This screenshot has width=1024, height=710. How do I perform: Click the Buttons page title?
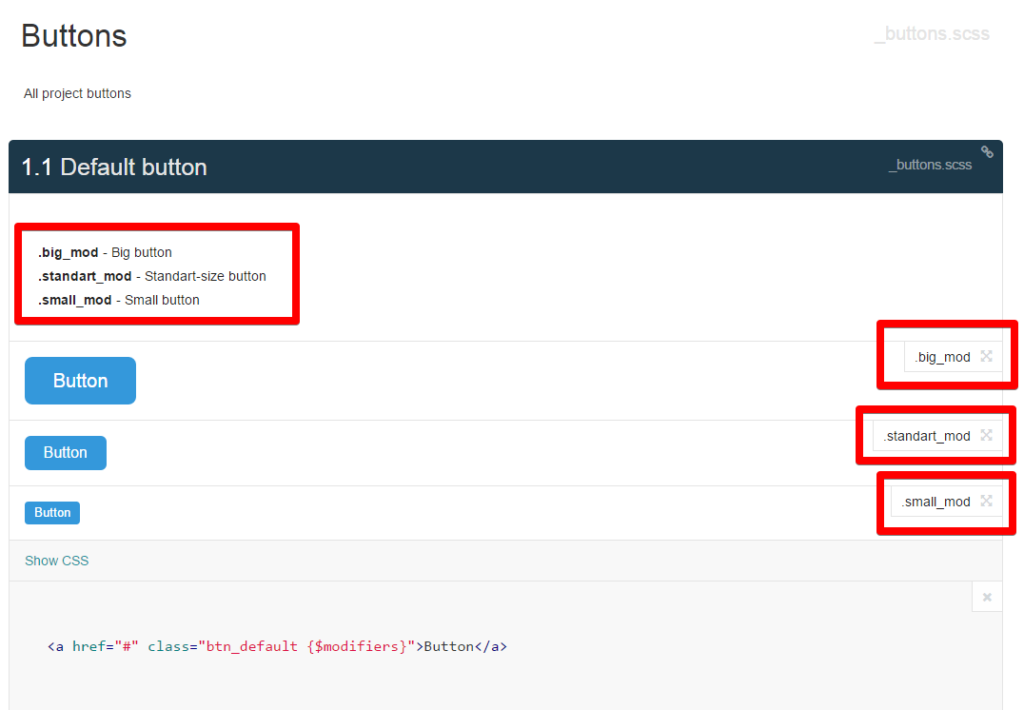tap(74, 36)
